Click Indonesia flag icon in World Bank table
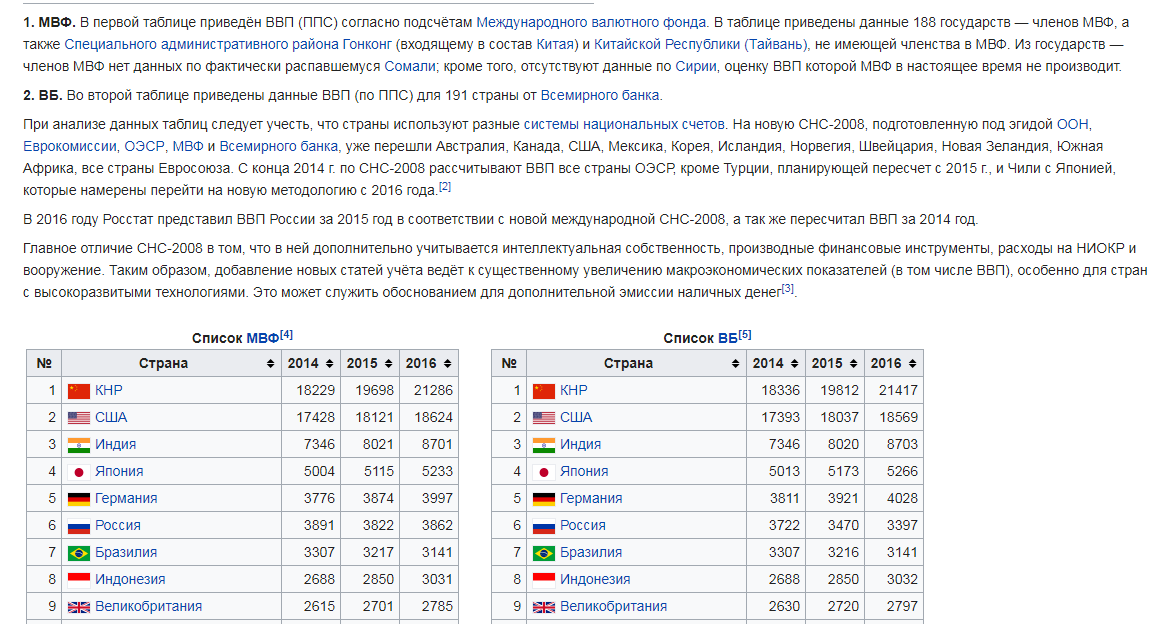Screen dimensions: 1169x624 click(x=543, y=580)
